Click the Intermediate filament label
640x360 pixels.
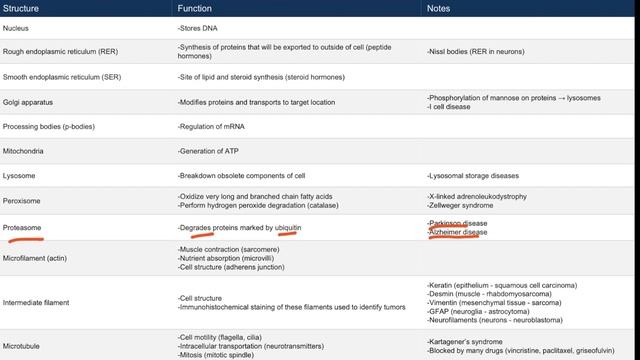pos(36,303)
